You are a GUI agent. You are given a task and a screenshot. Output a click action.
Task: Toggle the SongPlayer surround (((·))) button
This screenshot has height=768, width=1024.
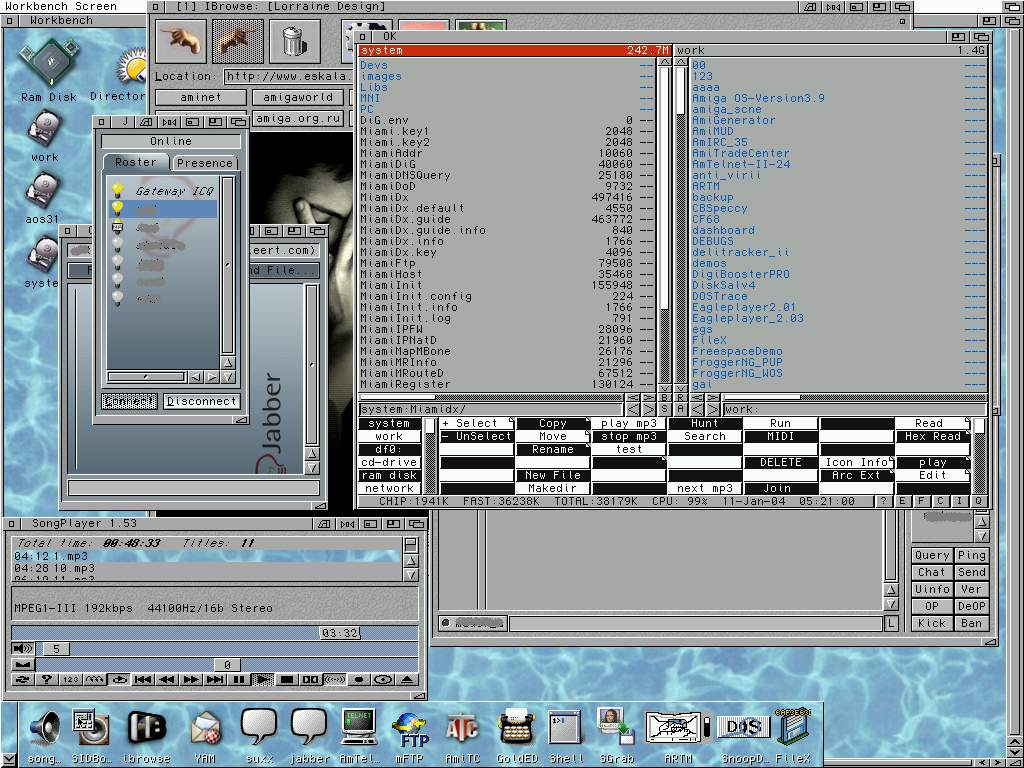coord(334,679)
